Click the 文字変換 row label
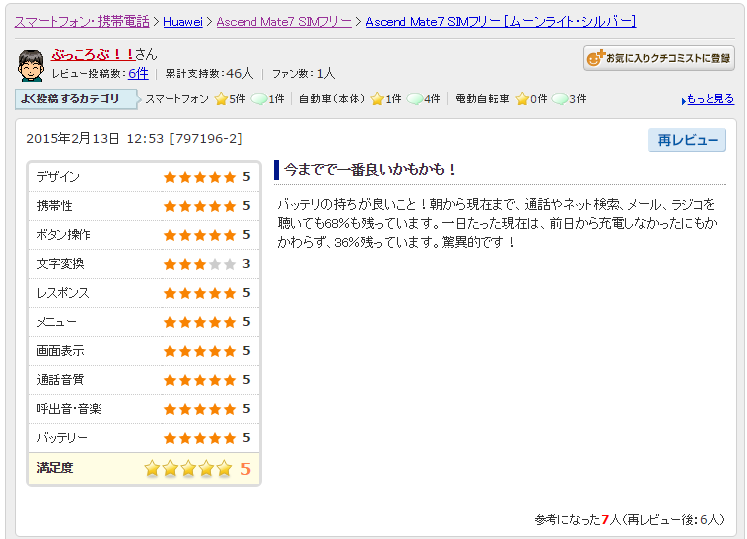The height and width of the screenshot is (539, 747). 60,264
